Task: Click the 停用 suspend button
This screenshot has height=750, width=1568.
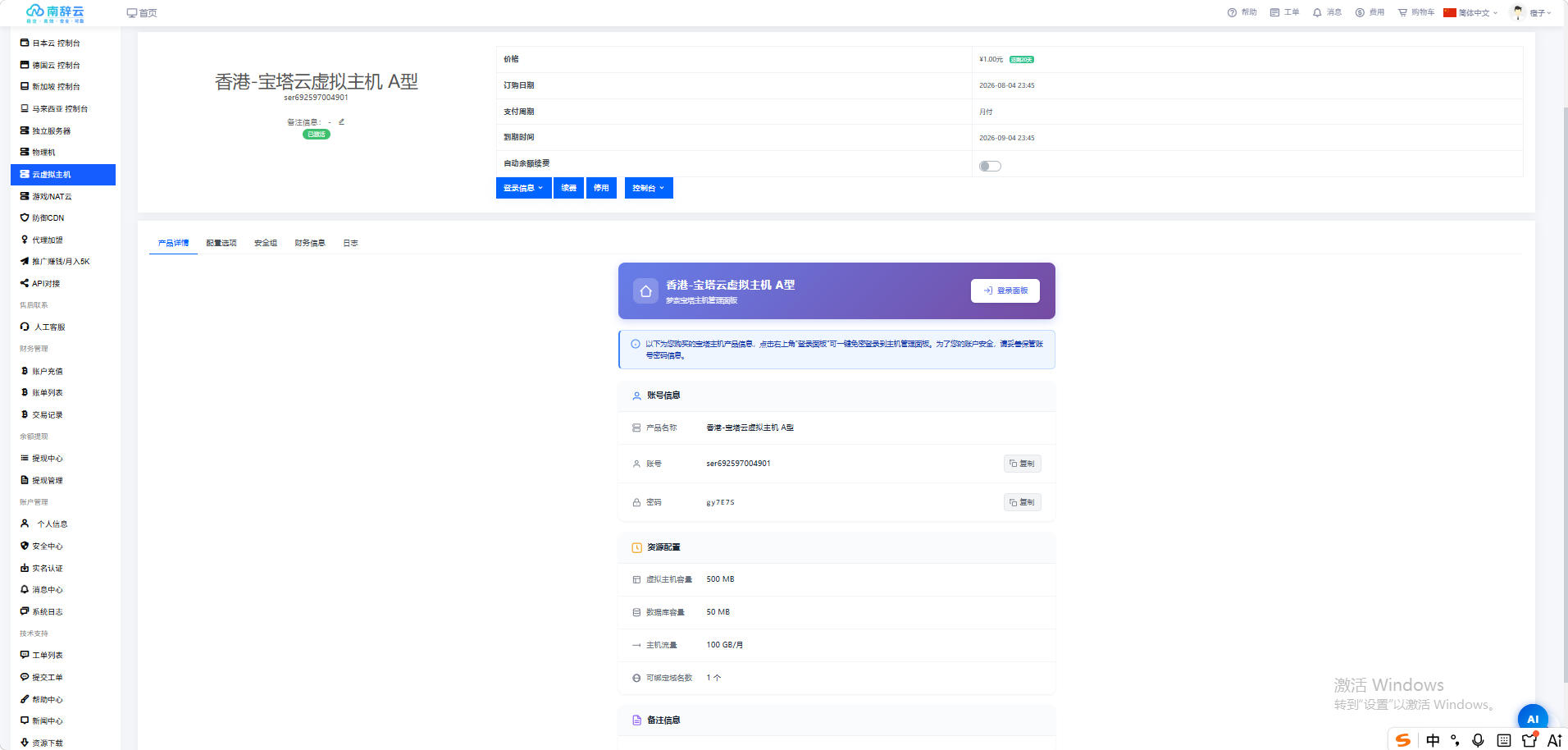Action: pyautogui.click(x=601, y=188)
